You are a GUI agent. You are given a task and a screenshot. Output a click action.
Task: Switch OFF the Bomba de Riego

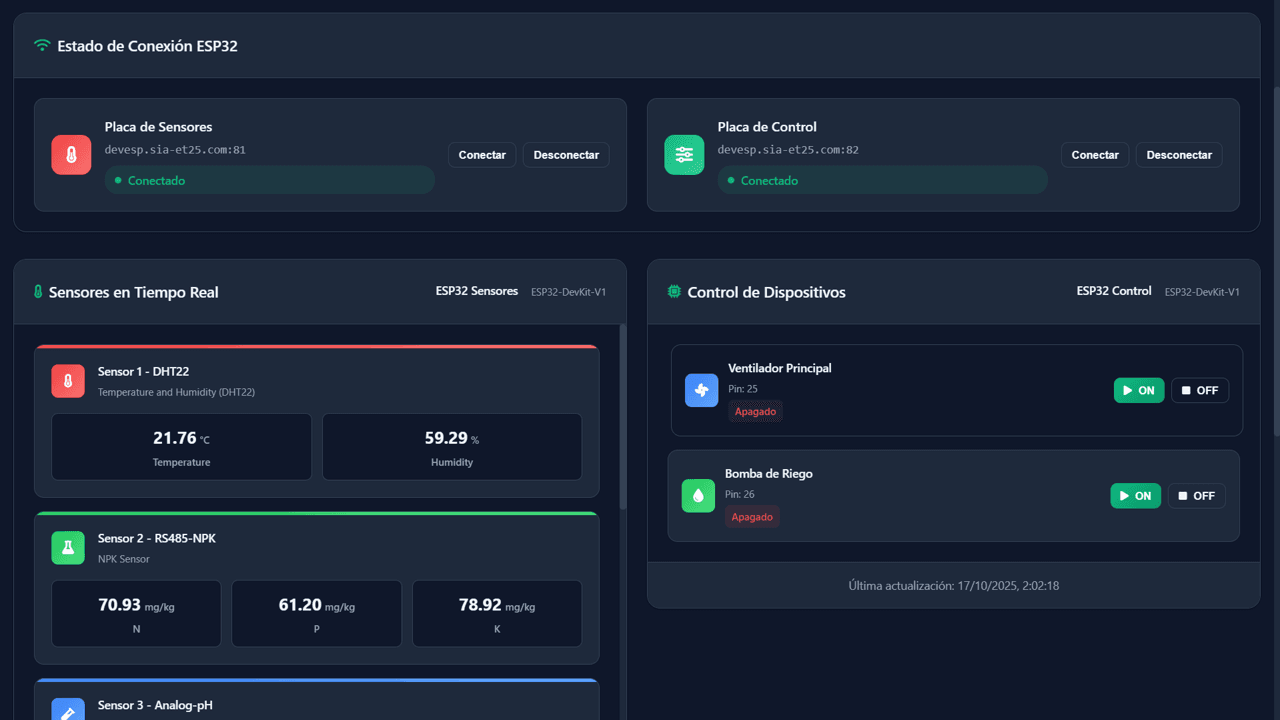(1196, 496)
